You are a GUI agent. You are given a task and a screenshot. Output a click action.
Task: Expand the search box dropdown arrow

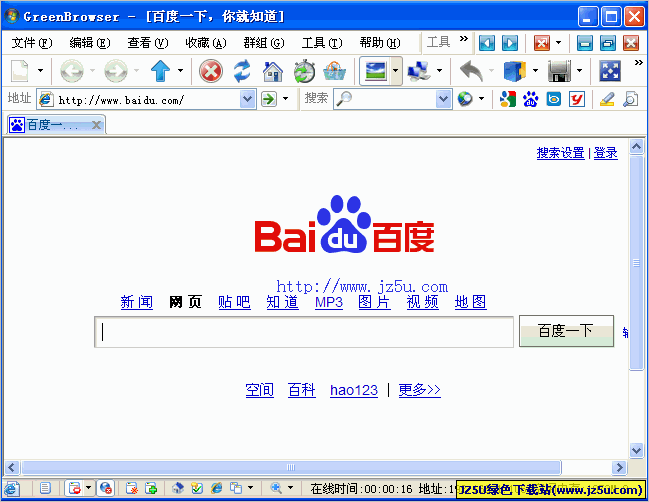[x=443, y=99]
